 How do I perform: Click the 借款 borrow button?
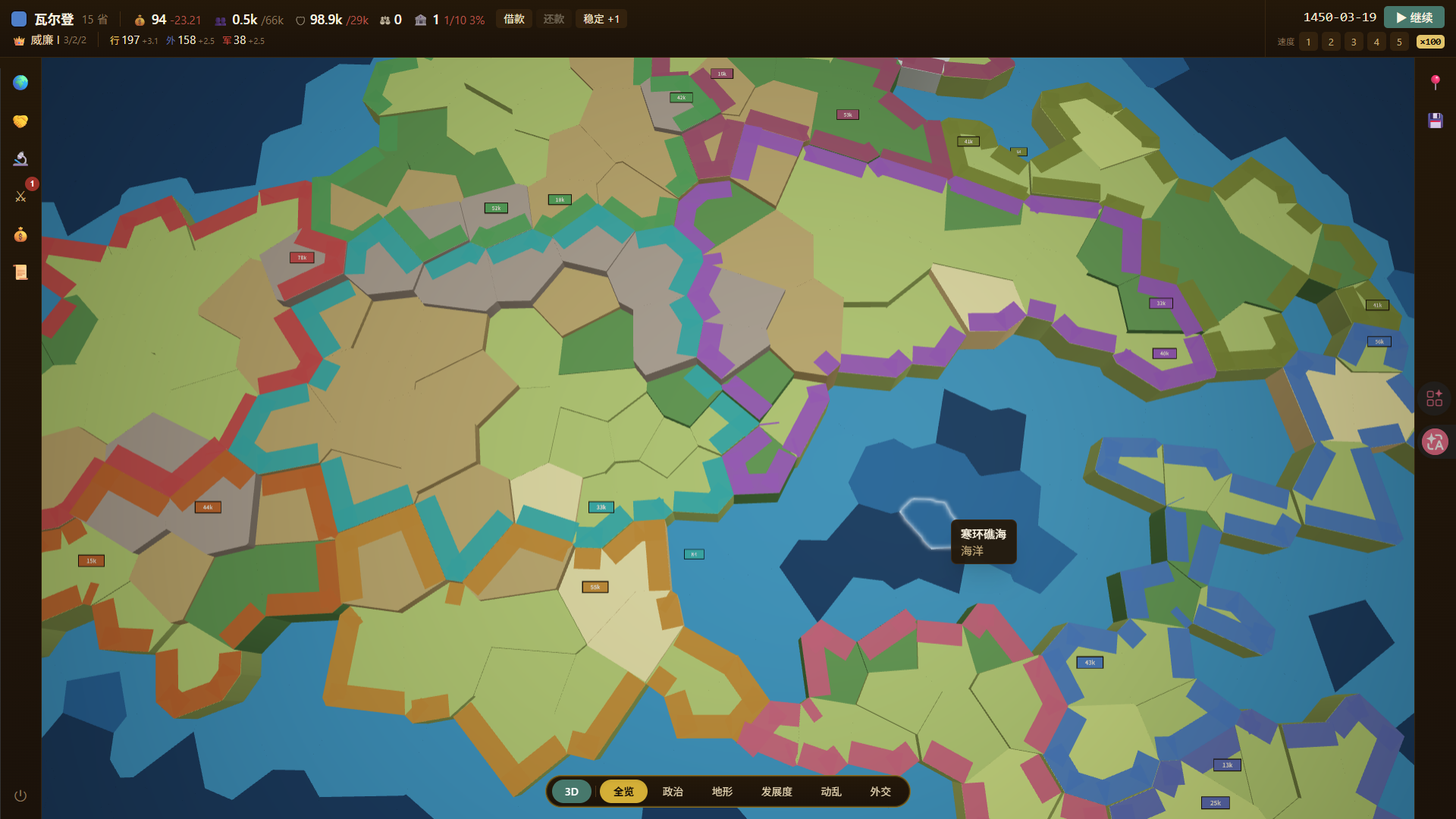click(514, 19)
